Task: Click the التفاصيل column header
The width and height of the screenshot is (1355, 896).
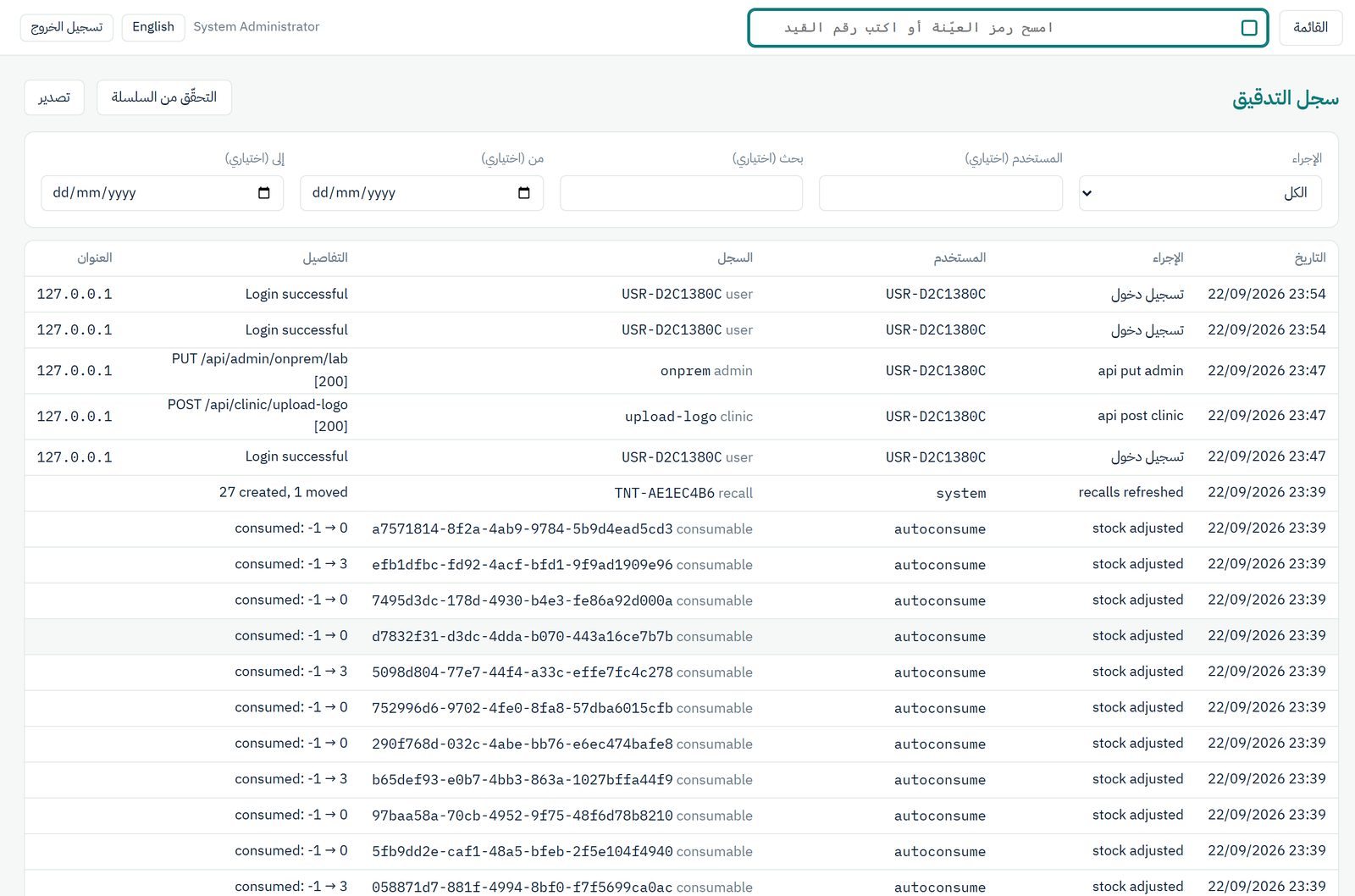Action: tap(325, 257)
